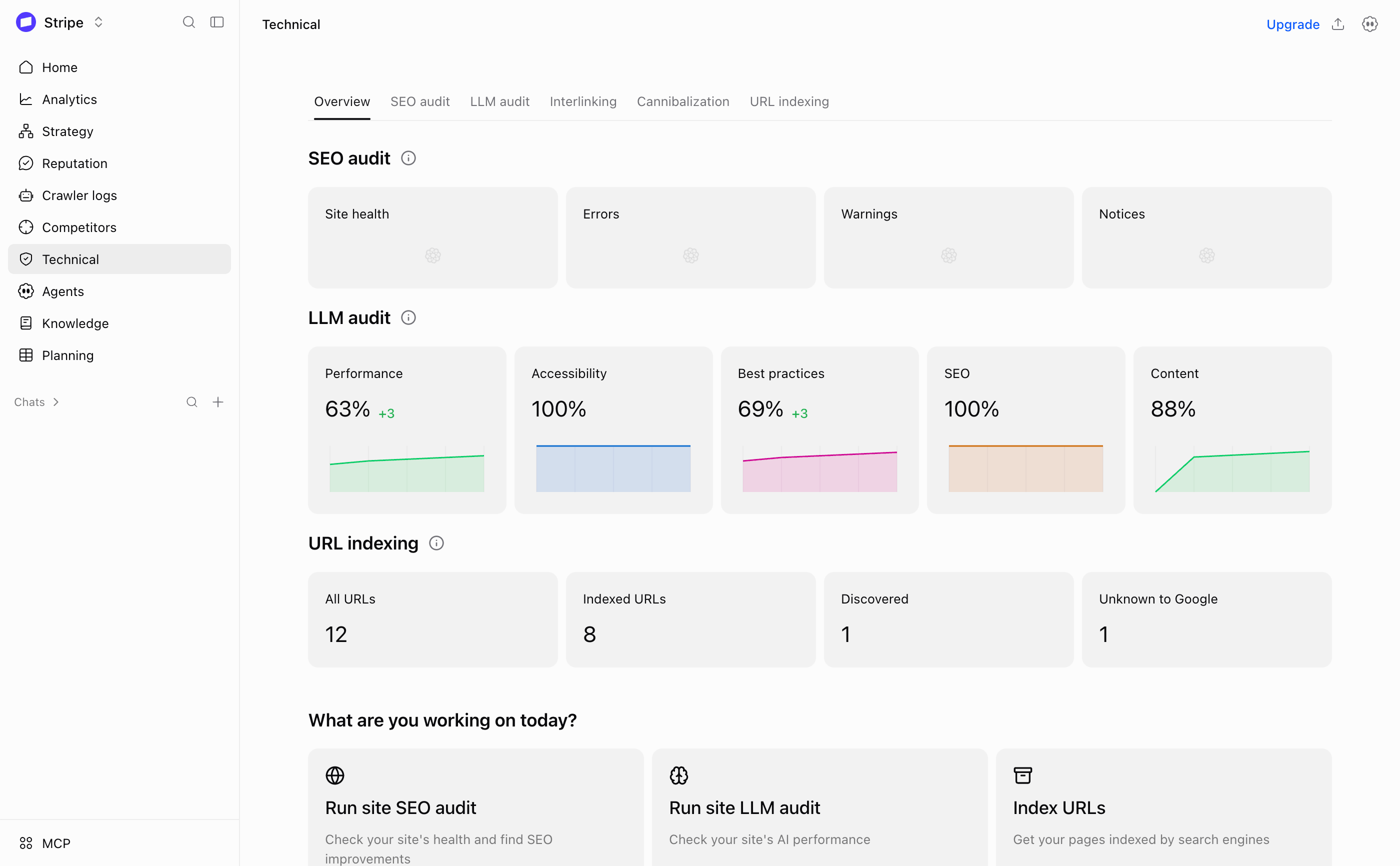The height and width of the screenshot is (866, 1400).
Task: Open the Interlinking tab
Action: 583,101
